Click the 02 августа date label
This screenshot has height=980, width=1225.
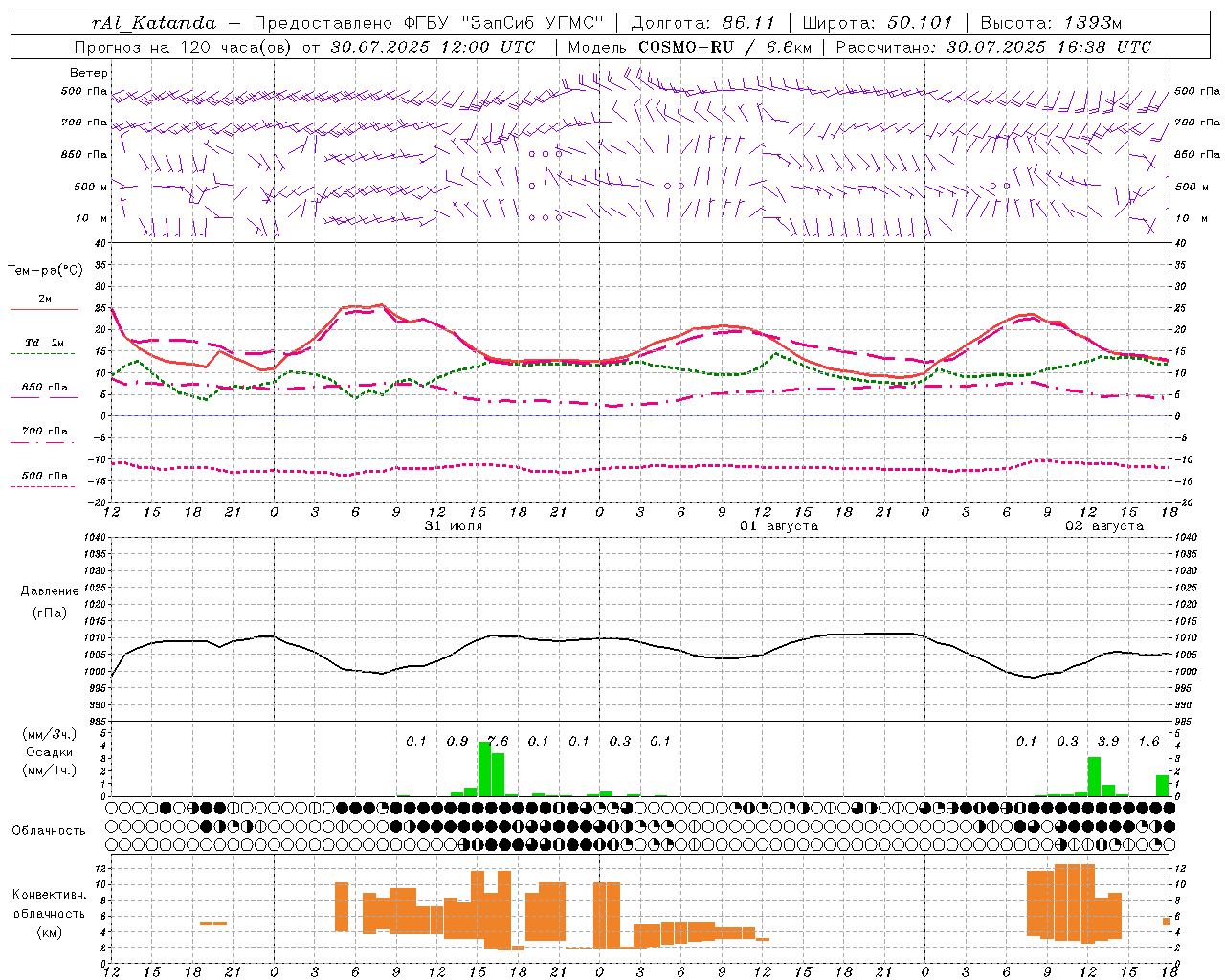[x=1104, y=526]
